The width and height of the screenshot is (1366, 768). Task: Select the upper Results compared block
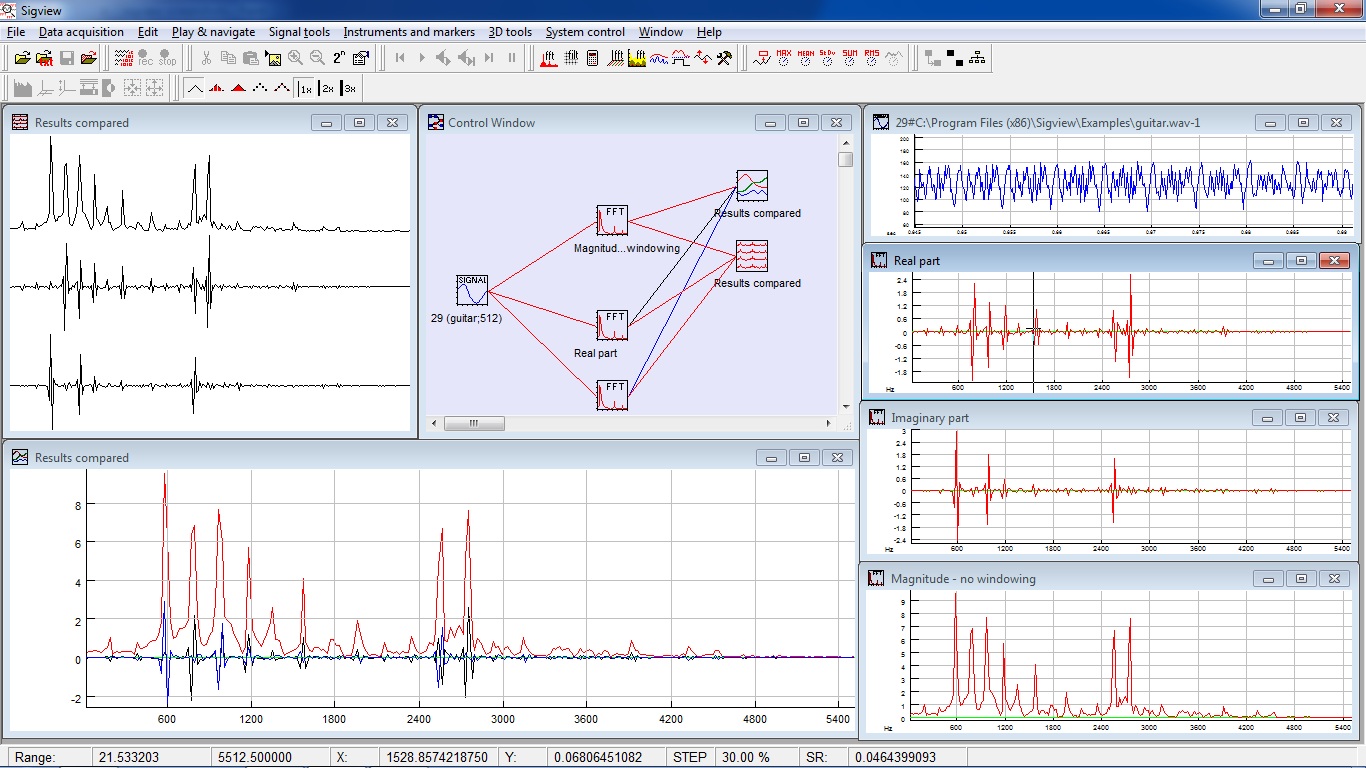pyautogui.click(x=752, y=186)
